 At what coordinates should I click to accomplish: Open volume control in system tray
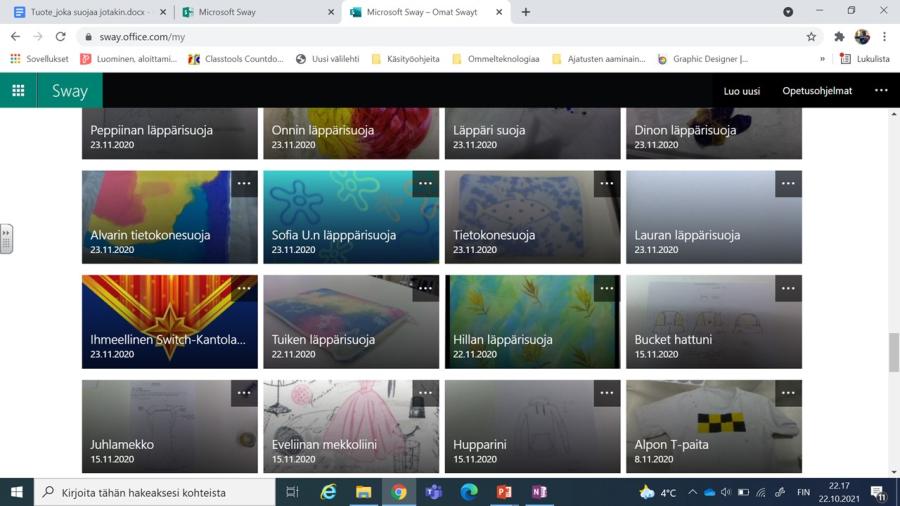point(726,492)
